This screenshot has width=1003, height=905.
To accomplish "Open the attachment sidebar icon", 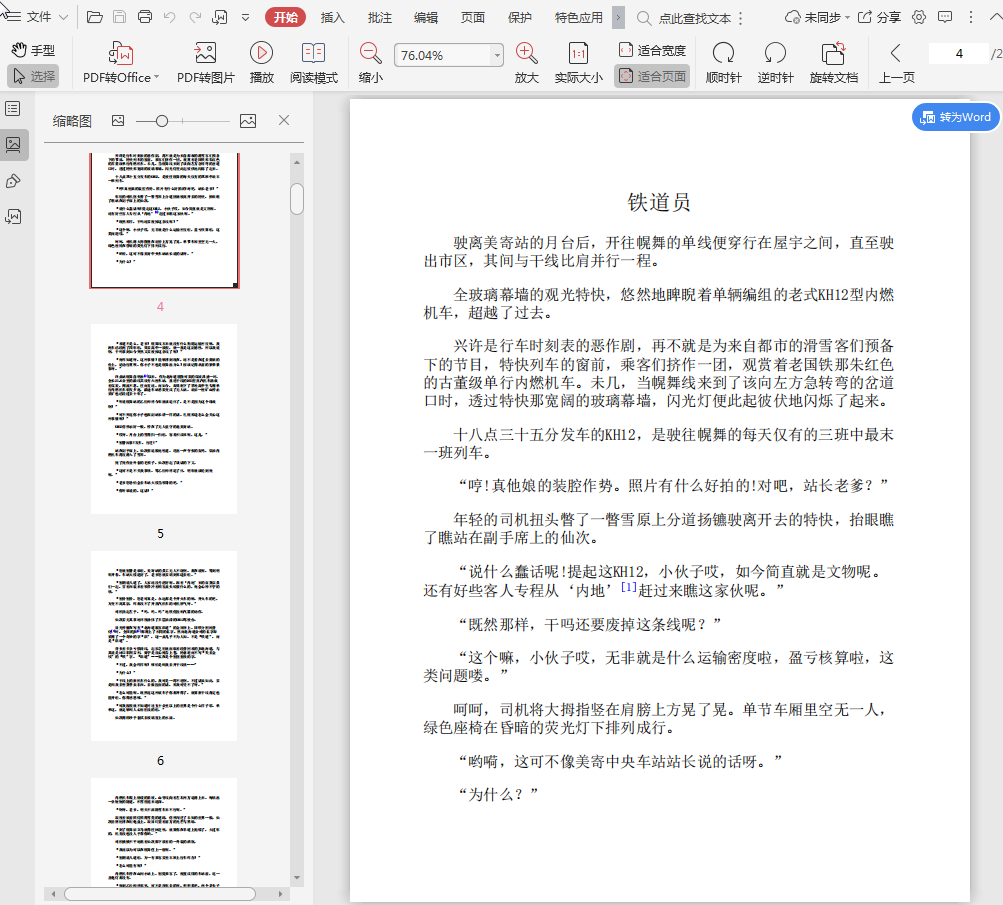I will point(13,181).
